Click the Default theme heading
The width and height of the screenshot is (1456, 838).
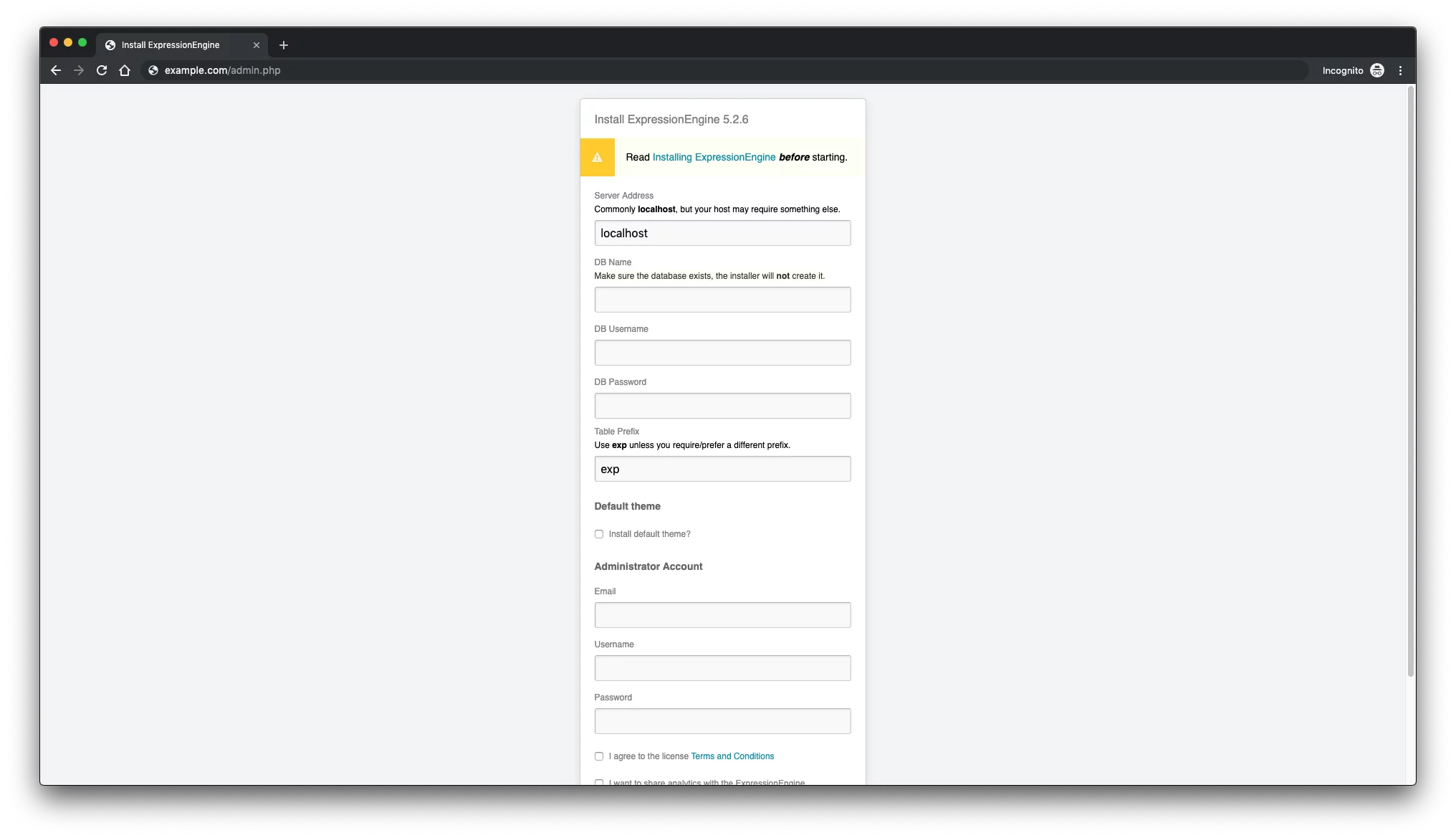coord(627,506)
